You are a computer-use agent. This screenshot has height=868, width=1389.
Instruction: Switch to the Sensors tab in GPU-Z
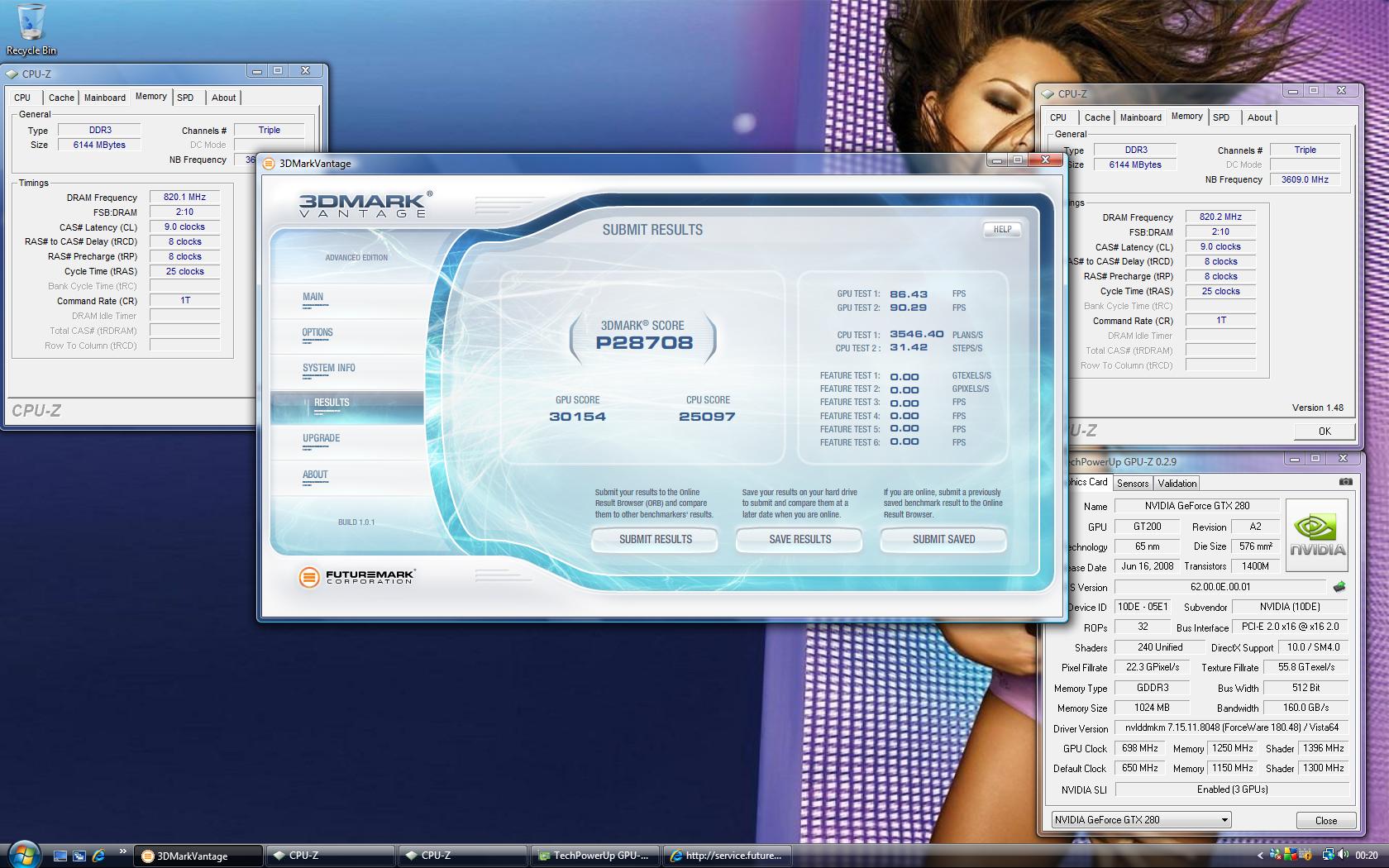(1133, 484)
